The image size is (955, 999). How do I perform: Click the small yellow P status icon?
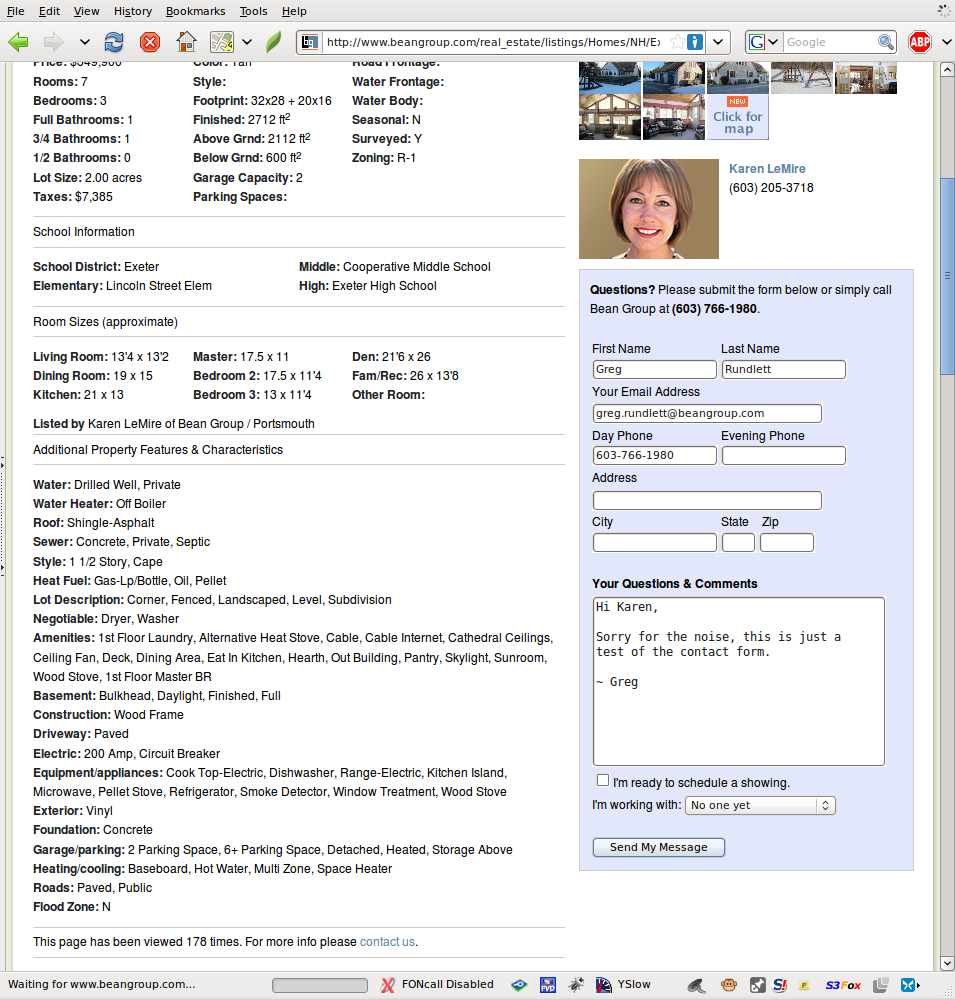click(804, 986)
